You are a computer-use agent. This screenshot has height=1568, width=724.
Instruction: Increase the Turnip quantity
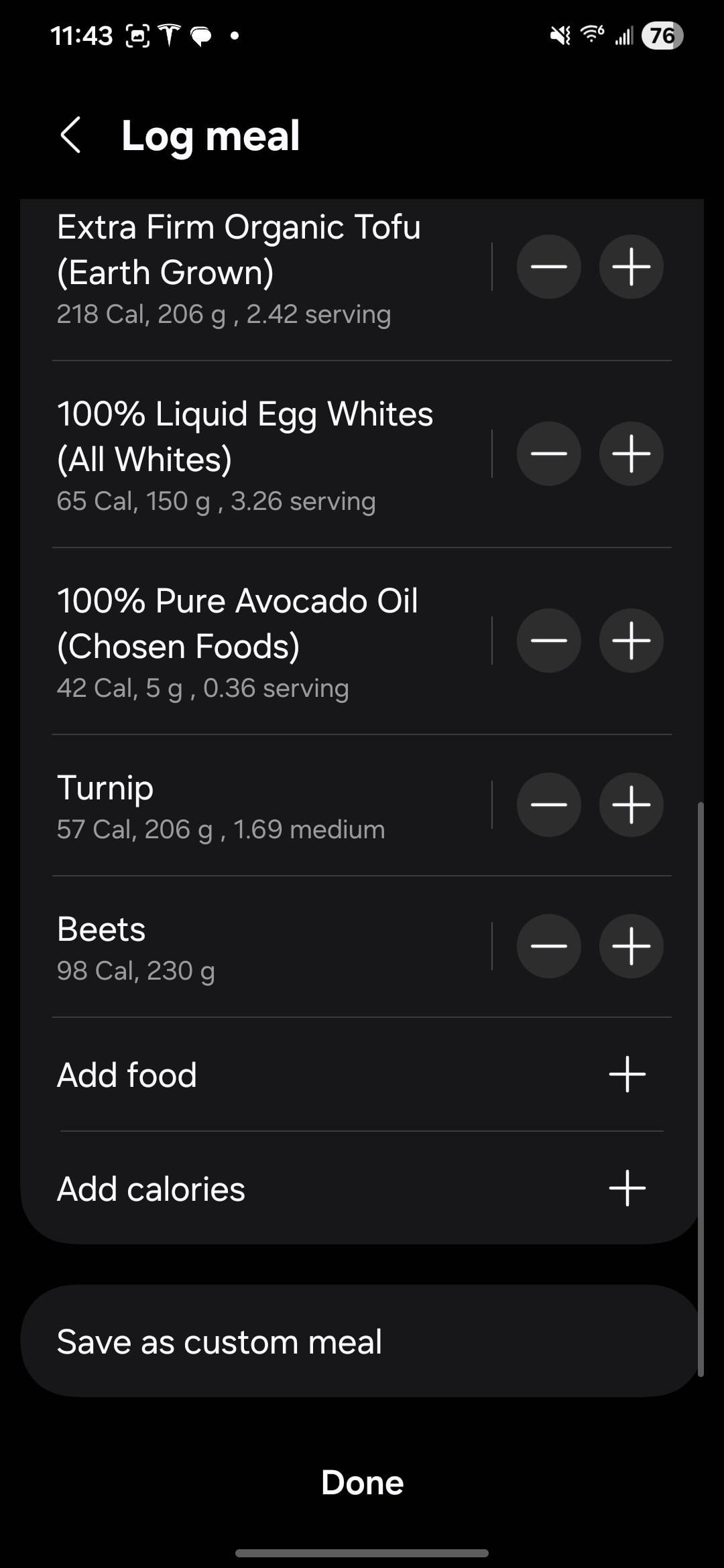631,805
